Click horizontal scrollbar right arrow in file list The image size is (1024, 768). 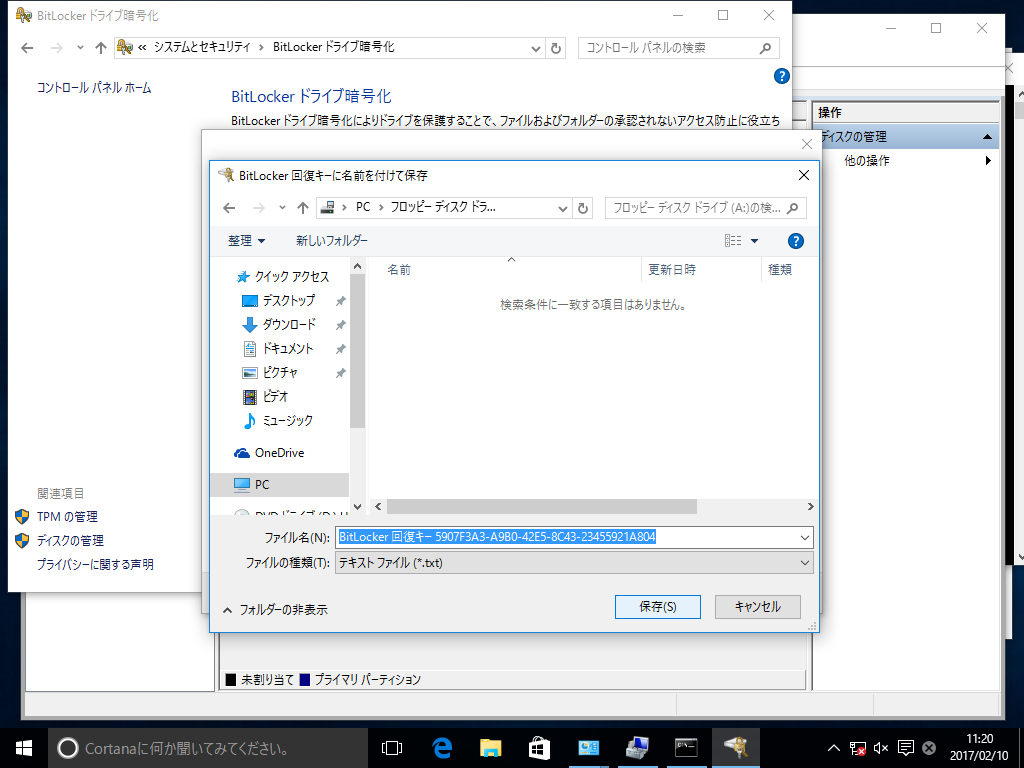810,507
